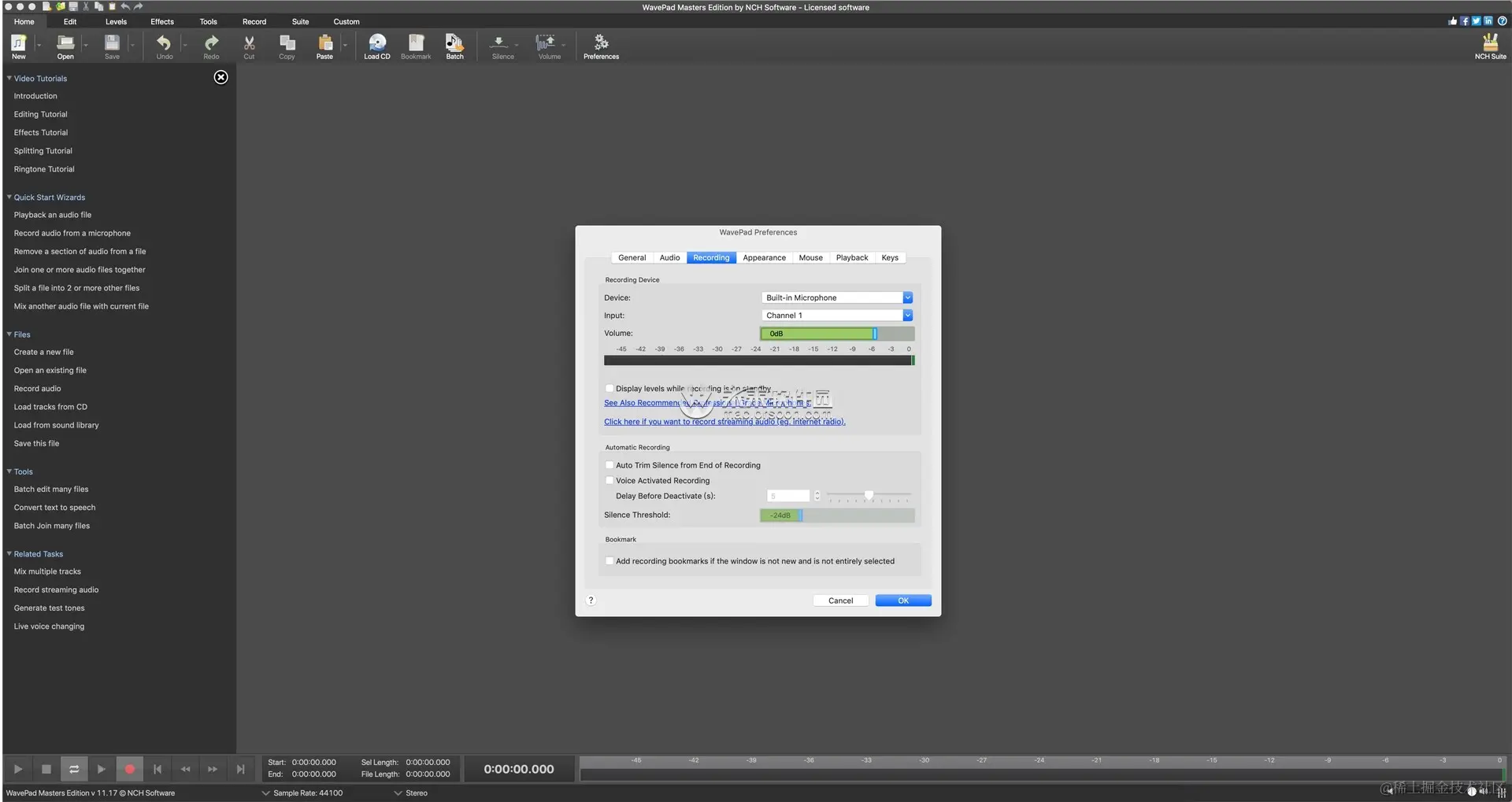
Task: Jump to start with the Go to Start icon
Action: coord(157,769)
